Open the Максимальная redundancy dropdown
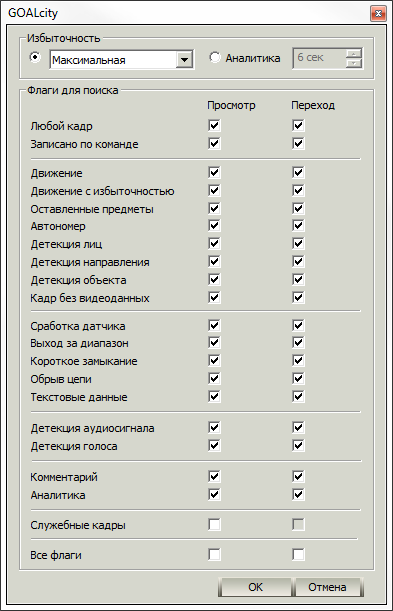The image size is (393, 611). pyautogui.click(x=184, y=60)
